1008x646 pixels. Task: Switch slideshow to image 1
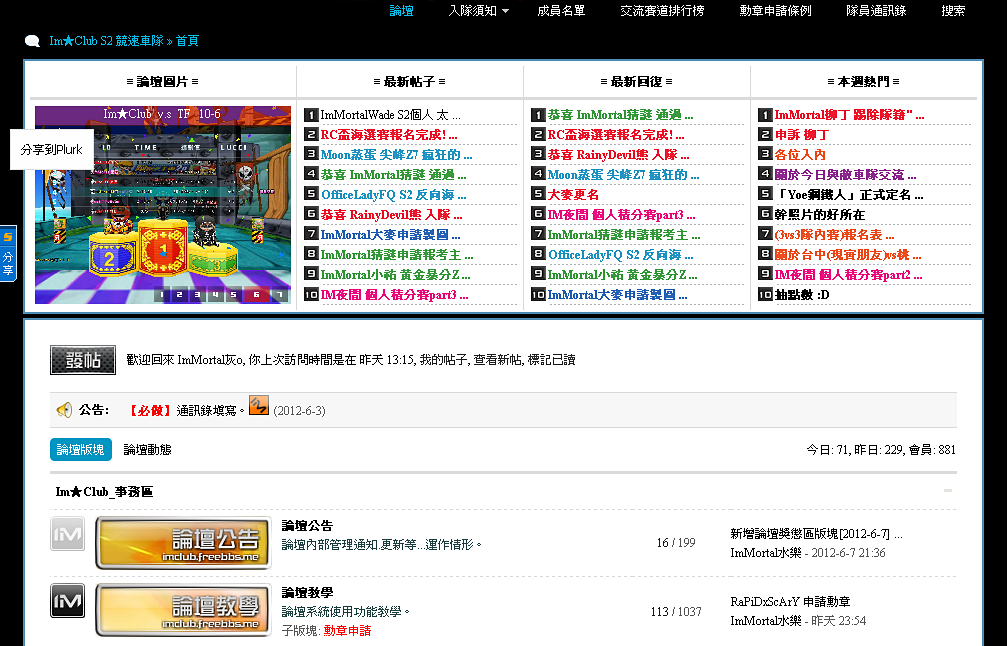(x=161, y=295)
